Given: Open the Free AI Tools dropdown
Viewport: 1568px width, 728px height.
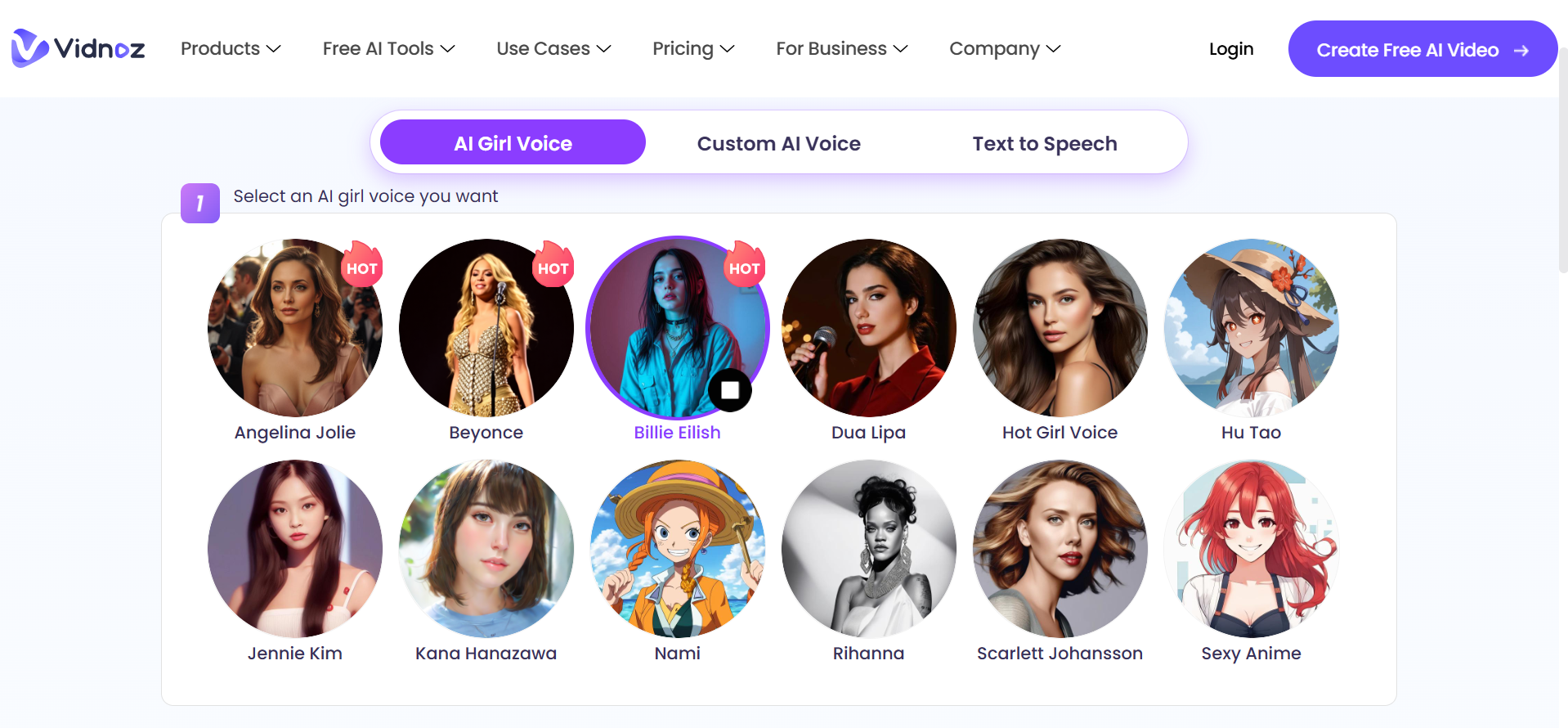Looking at the screenshot, I should 388,48.
